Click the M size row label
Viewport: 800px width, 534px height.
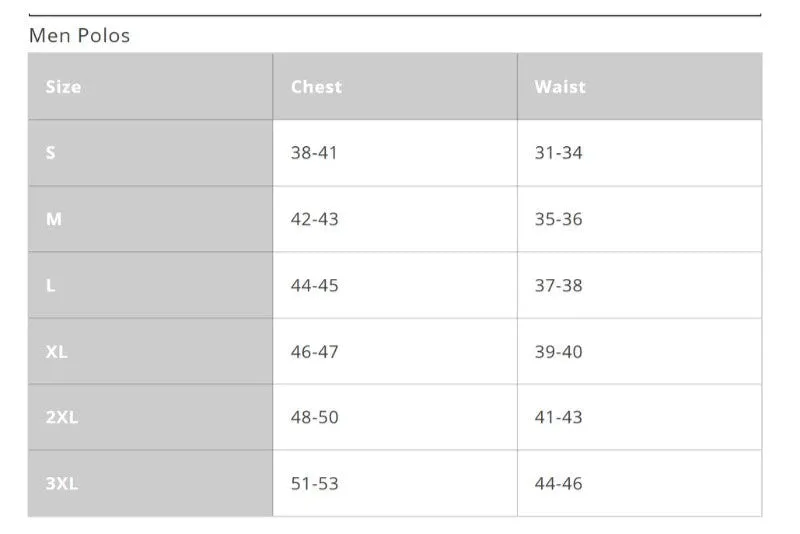[x=54, y=219]
